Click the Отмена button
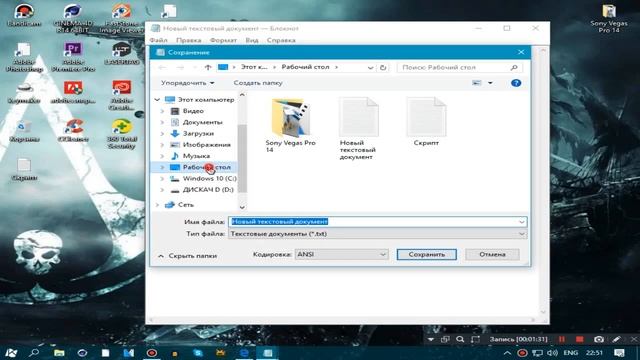Screen dimensions: 640x360 [492, 254]
